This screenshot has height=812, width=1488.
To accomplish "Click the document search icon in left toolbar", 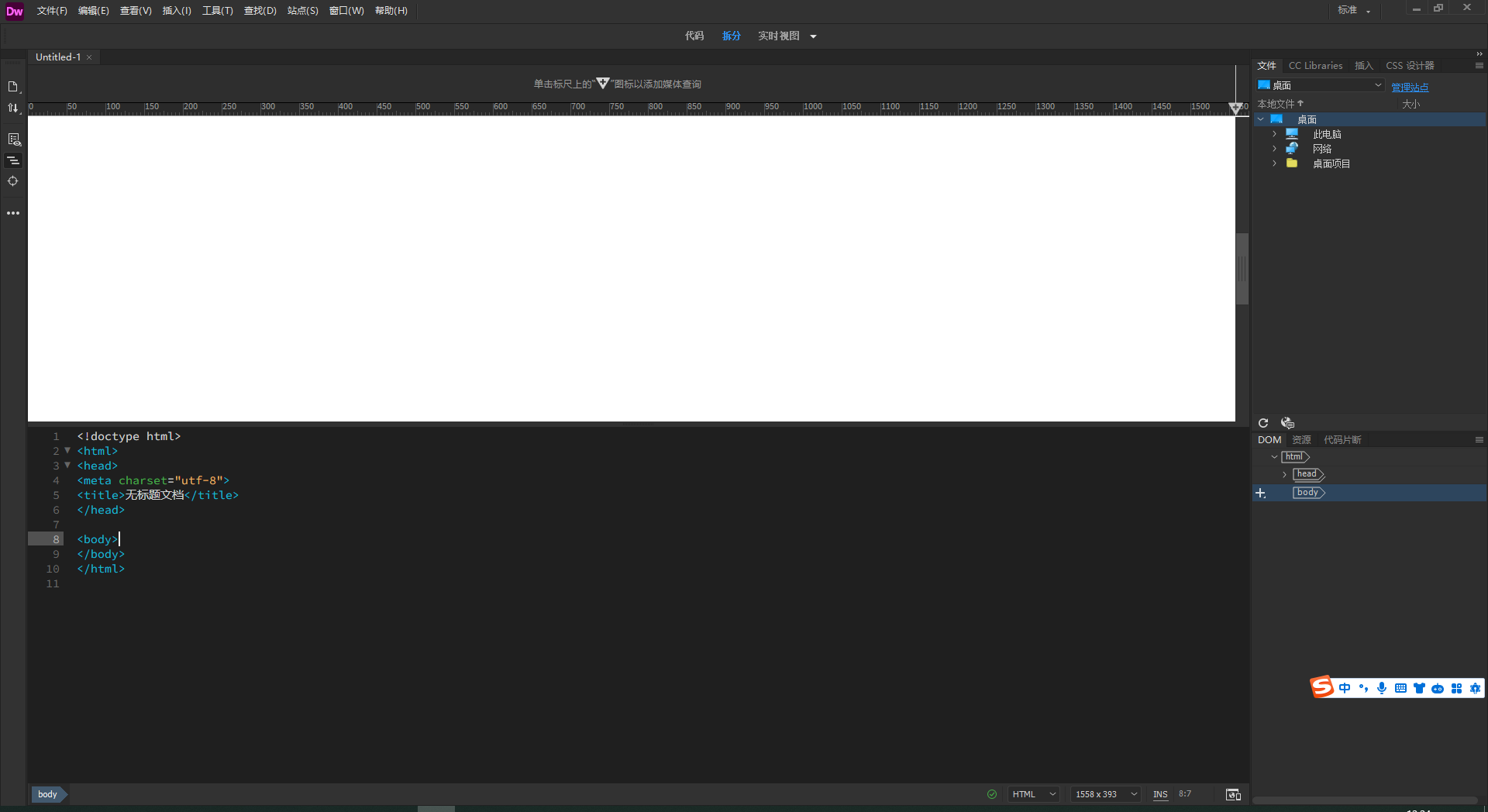I will (x=13, y=139).
